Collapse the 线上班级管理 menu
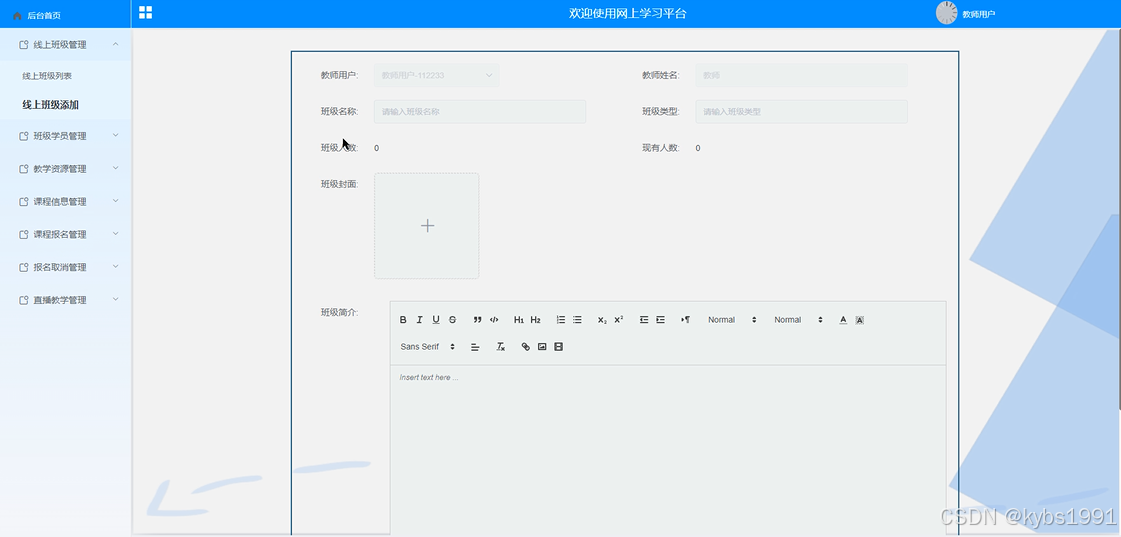1121x537 pixels. coord(66,44)
